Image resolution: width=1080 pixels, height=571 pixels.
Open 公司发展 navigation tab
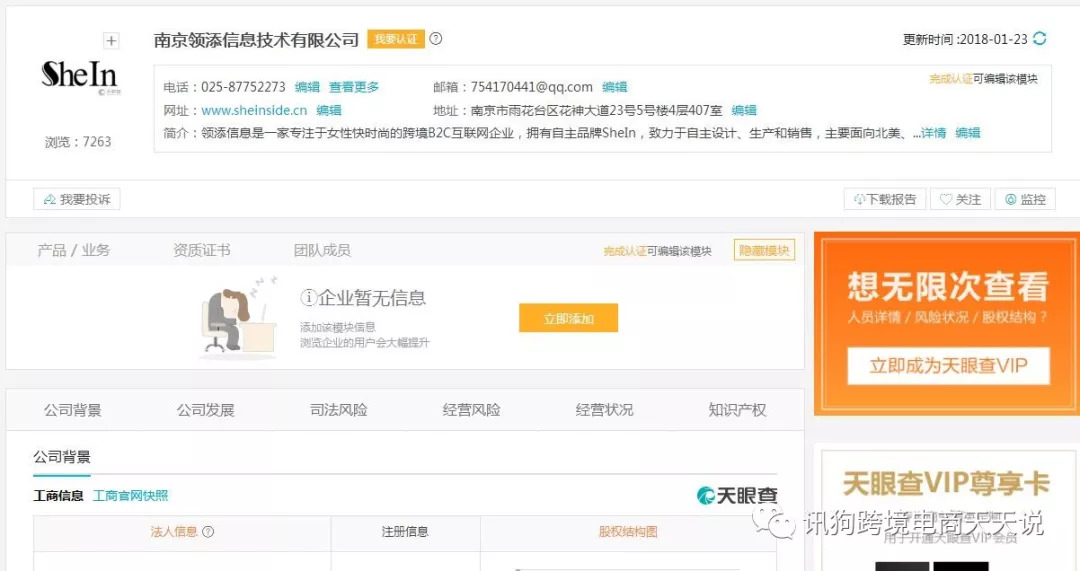click(205, 410)
